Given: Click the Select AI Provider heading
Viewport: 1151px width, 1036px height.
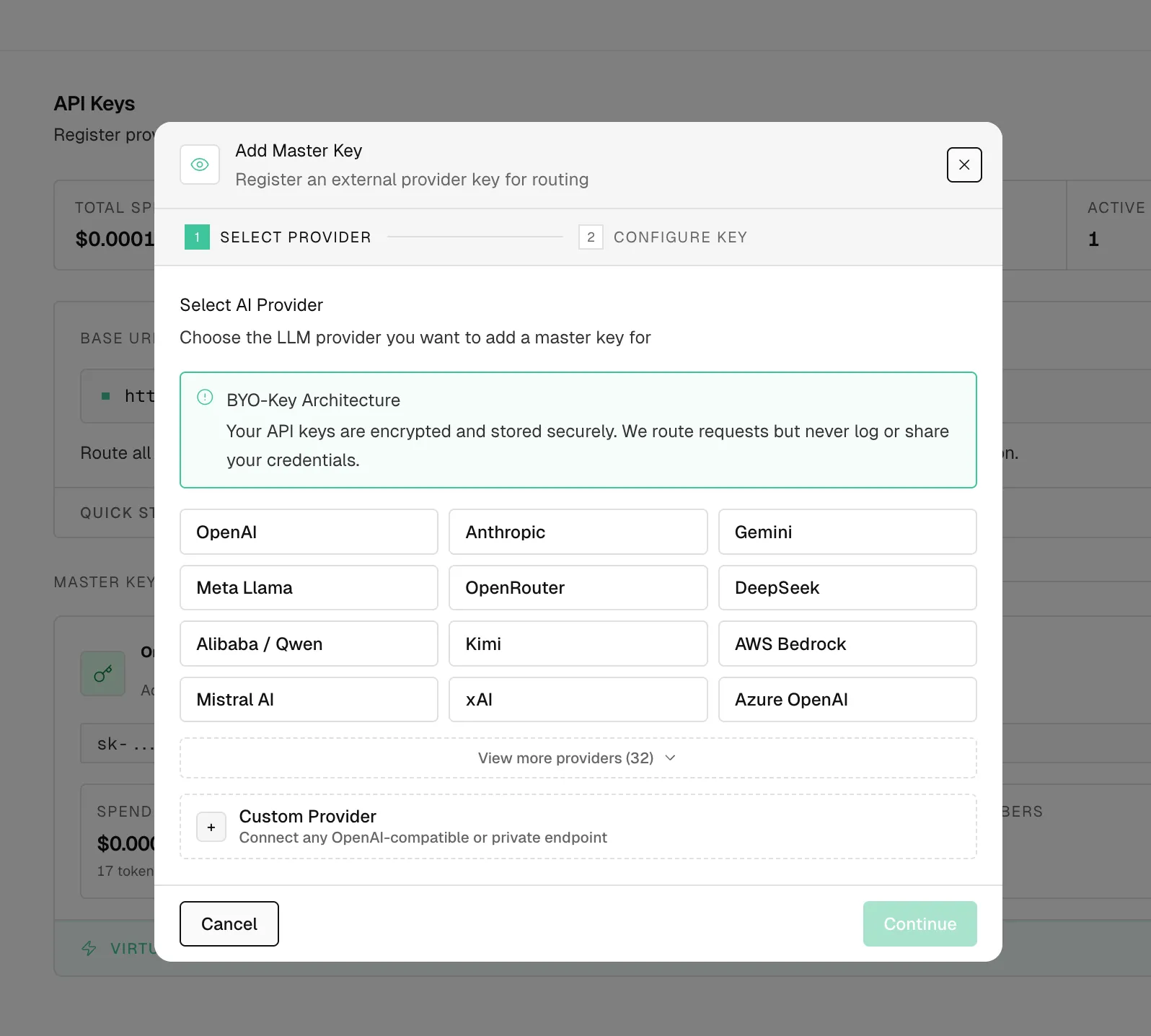Looking at the screenshot, I should (251, 305).
